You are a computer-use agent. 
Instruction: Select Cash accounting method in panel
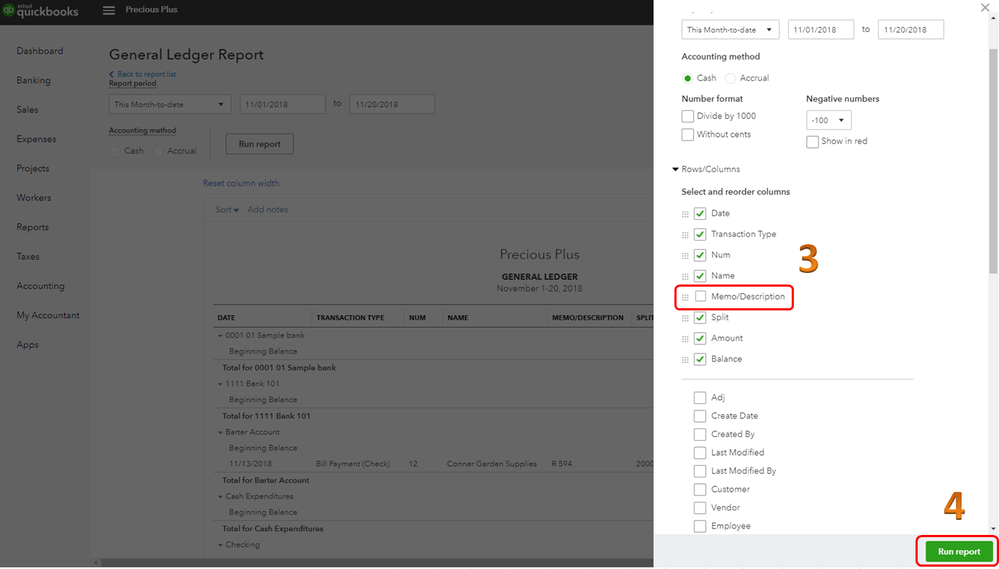point(687,78)
